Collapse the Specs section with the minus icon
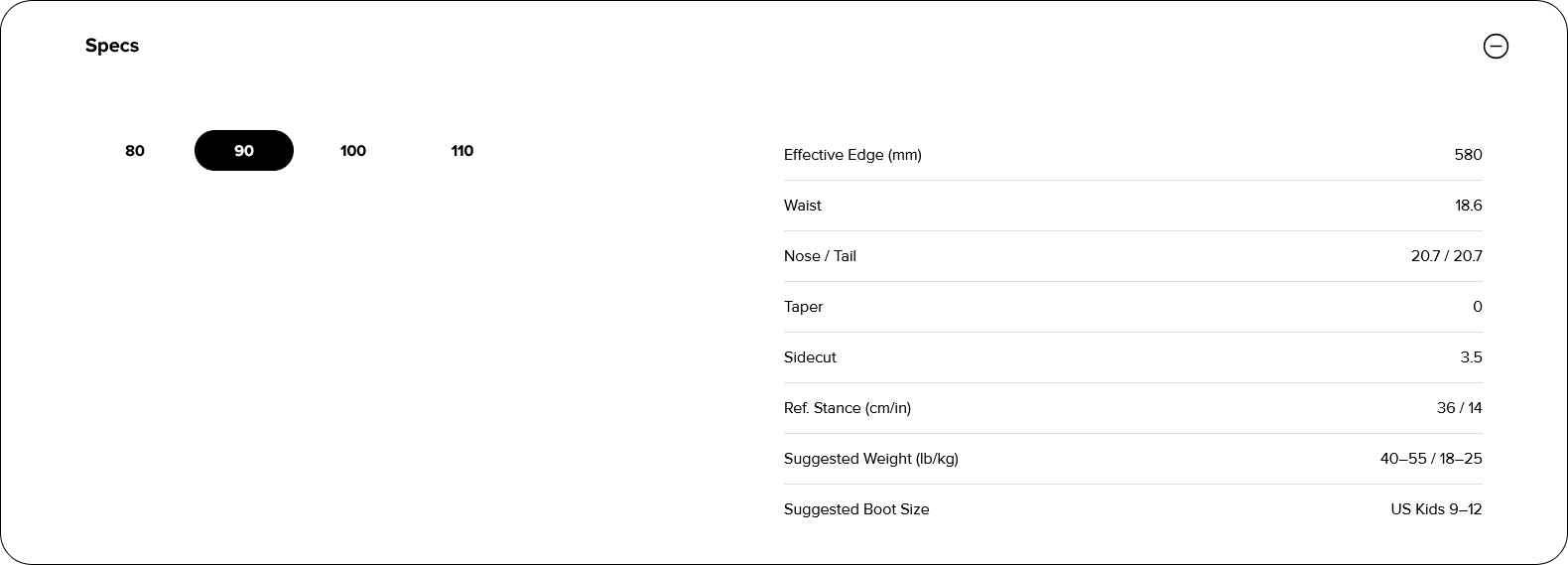Screen dimensions: 1568x565 coord(1495,46)
